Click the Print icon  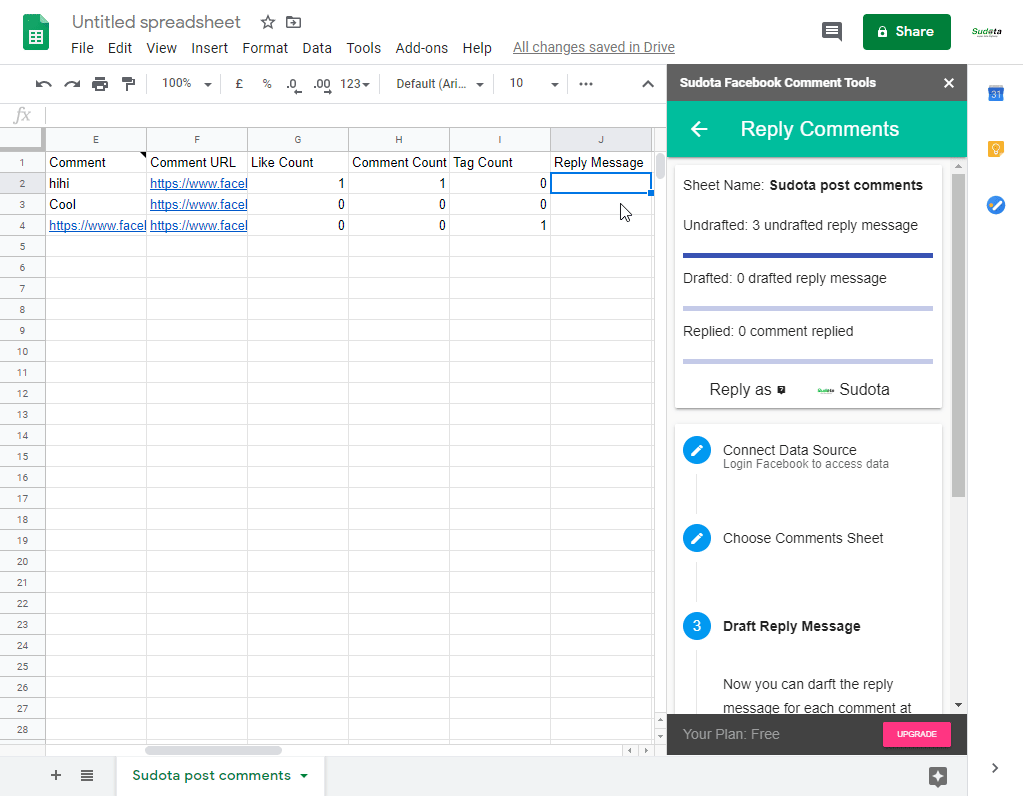[x=100, y=84]
